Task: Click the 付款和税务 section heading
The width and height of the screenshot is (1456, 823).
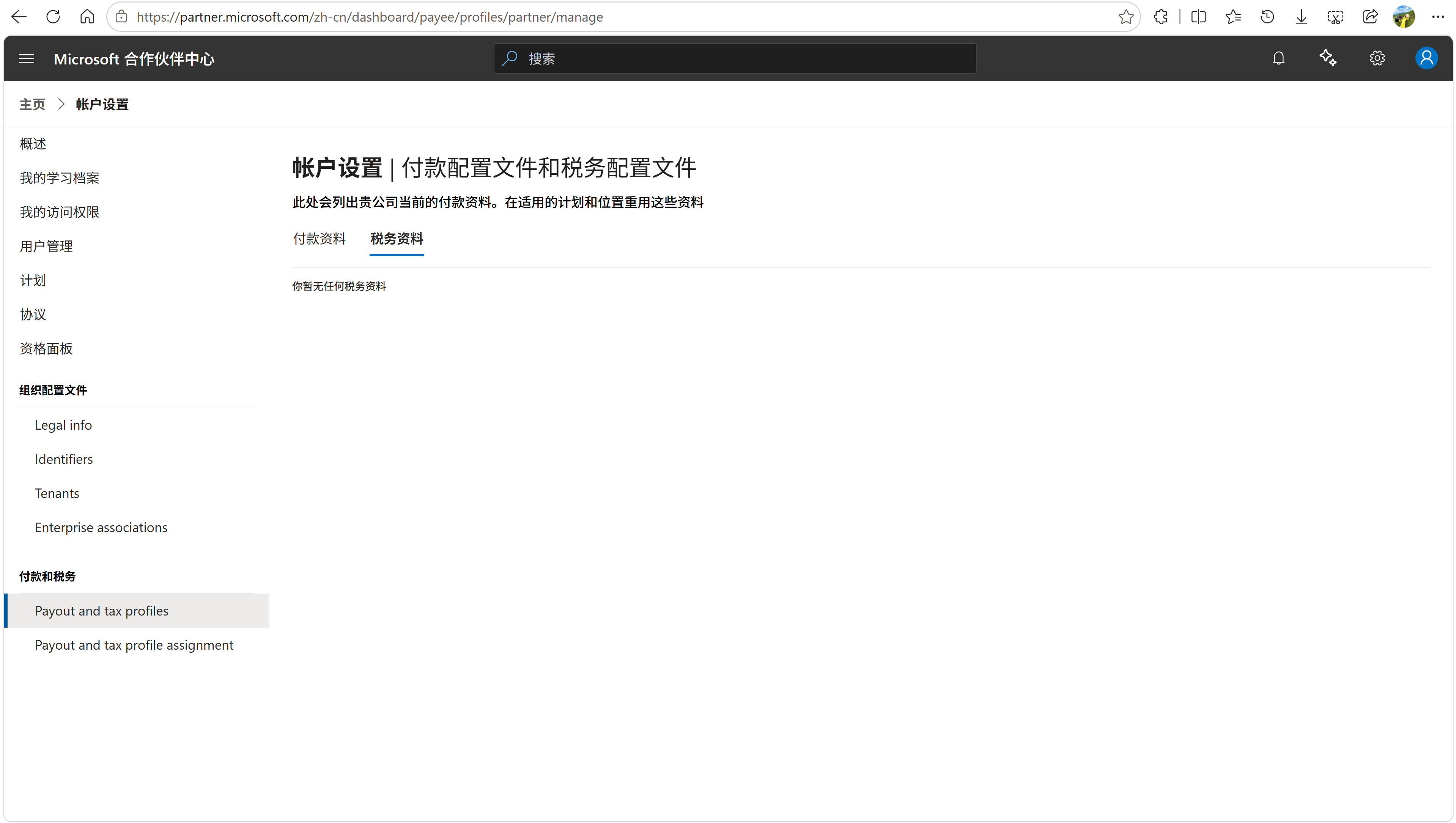Action: click(47, 576)
